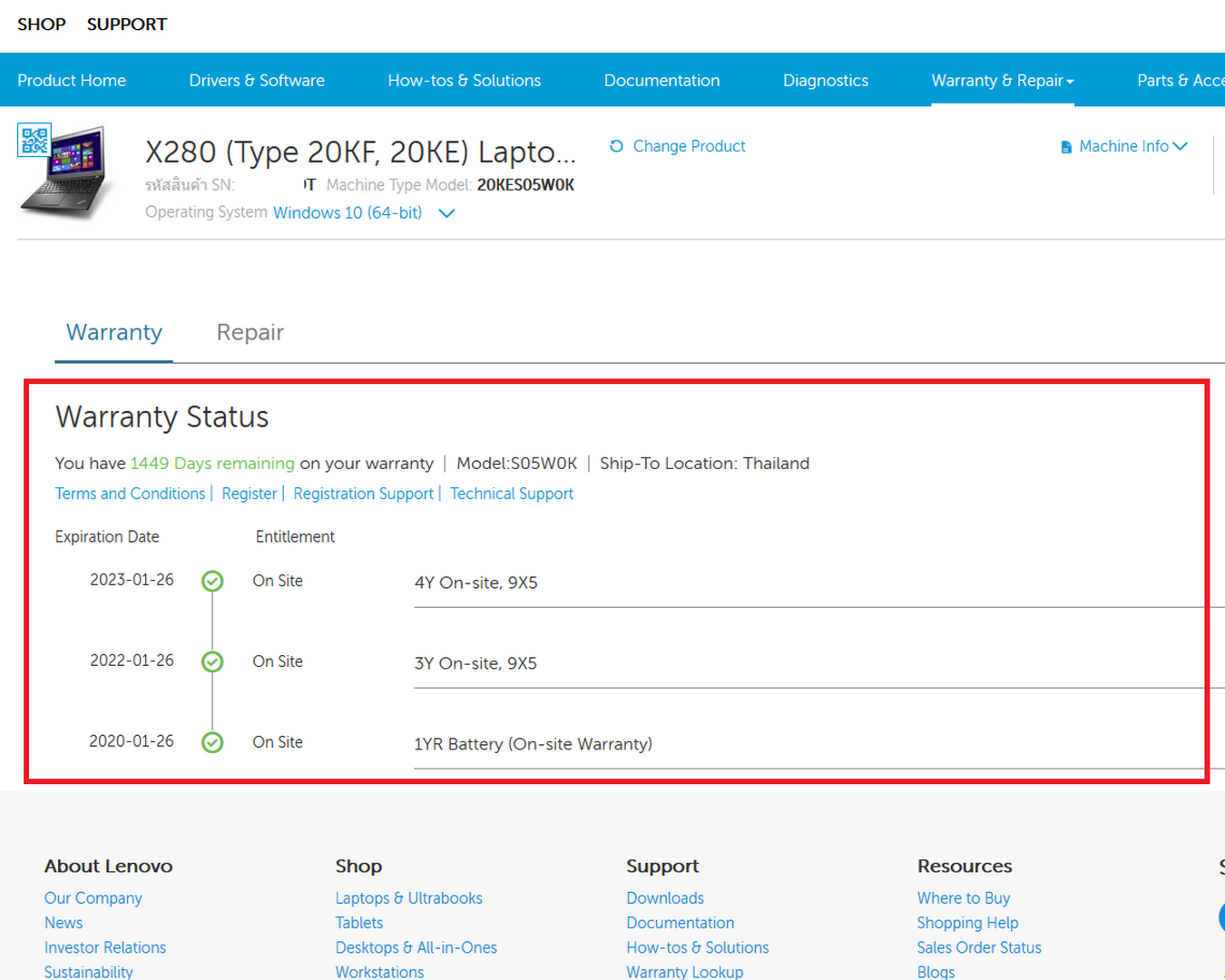Click X280 (Type 20KF, 20KE) product title
The height and width of the screenshot is (980, 1225).
click(x=360, y=152)
